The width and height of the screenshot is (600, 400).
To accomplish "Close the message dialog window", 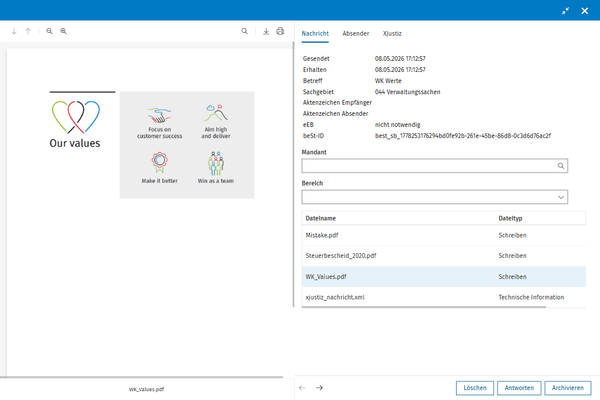I will (585, 11).
